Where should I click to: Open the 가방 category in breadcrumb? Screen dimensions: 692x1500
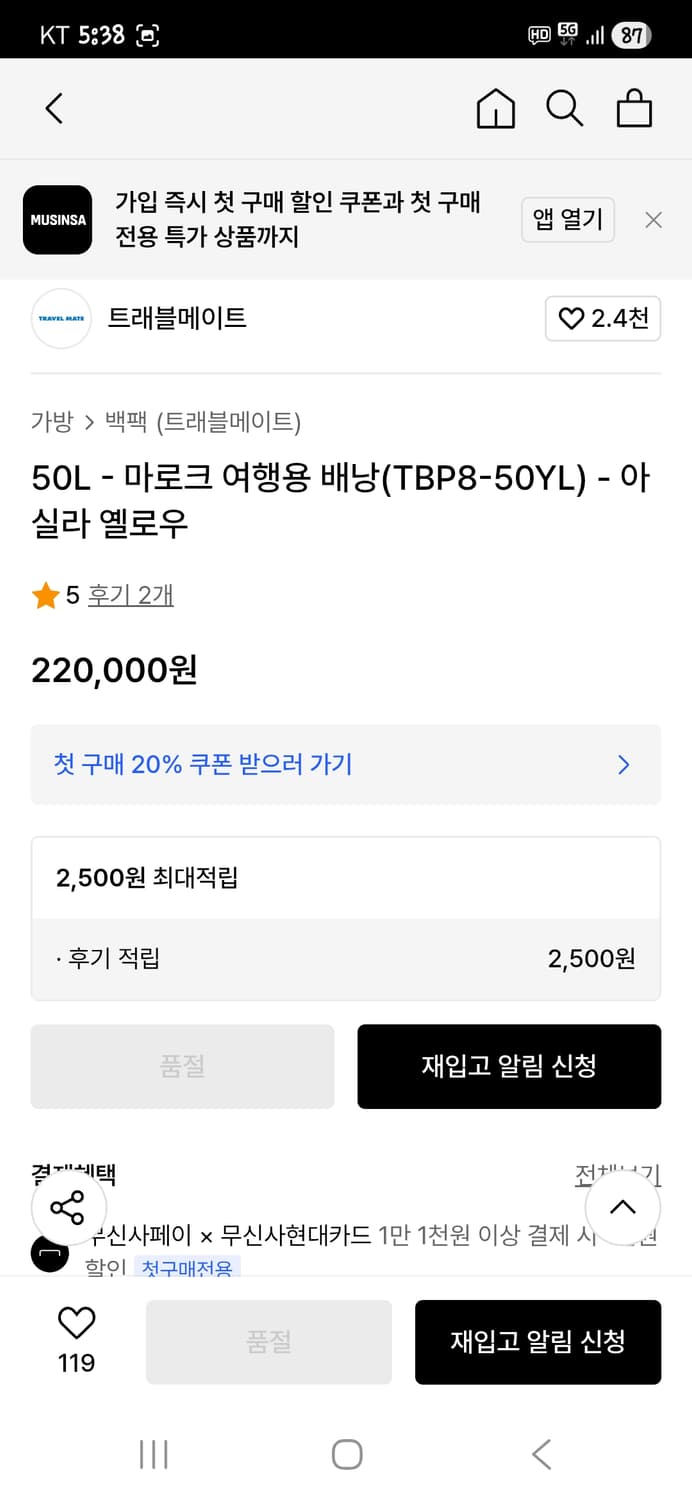pos(52,422)
